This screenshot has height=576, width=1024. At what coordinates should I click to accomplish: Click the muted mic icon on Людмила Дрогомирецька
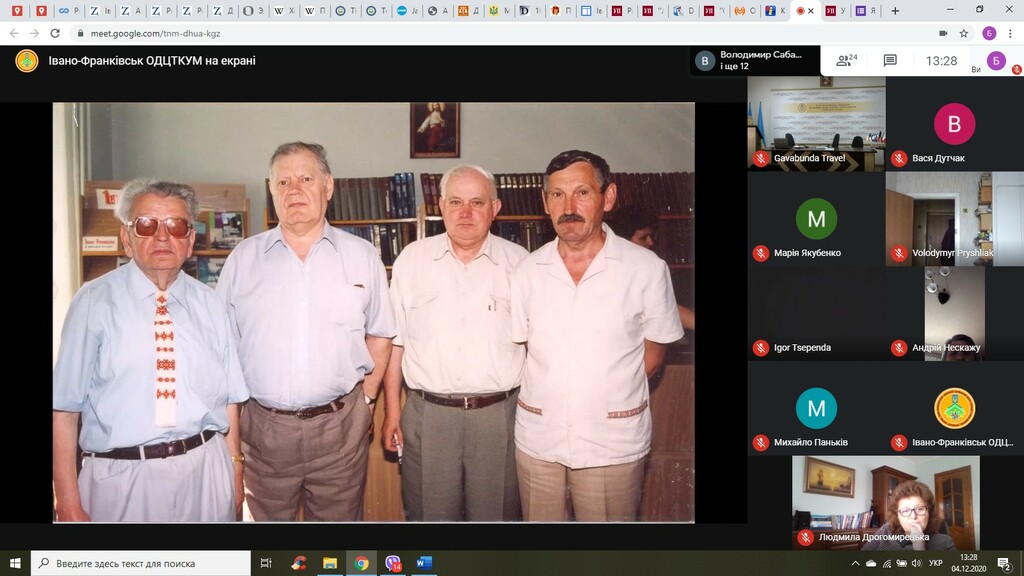click(x=805, y=537)
